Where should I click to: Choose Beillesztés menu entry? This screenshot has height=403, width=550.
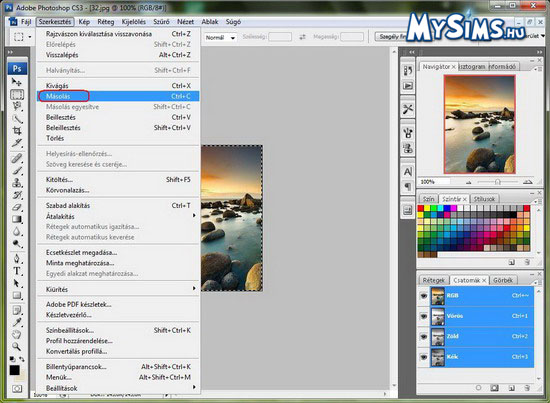(x=118, y=117)
